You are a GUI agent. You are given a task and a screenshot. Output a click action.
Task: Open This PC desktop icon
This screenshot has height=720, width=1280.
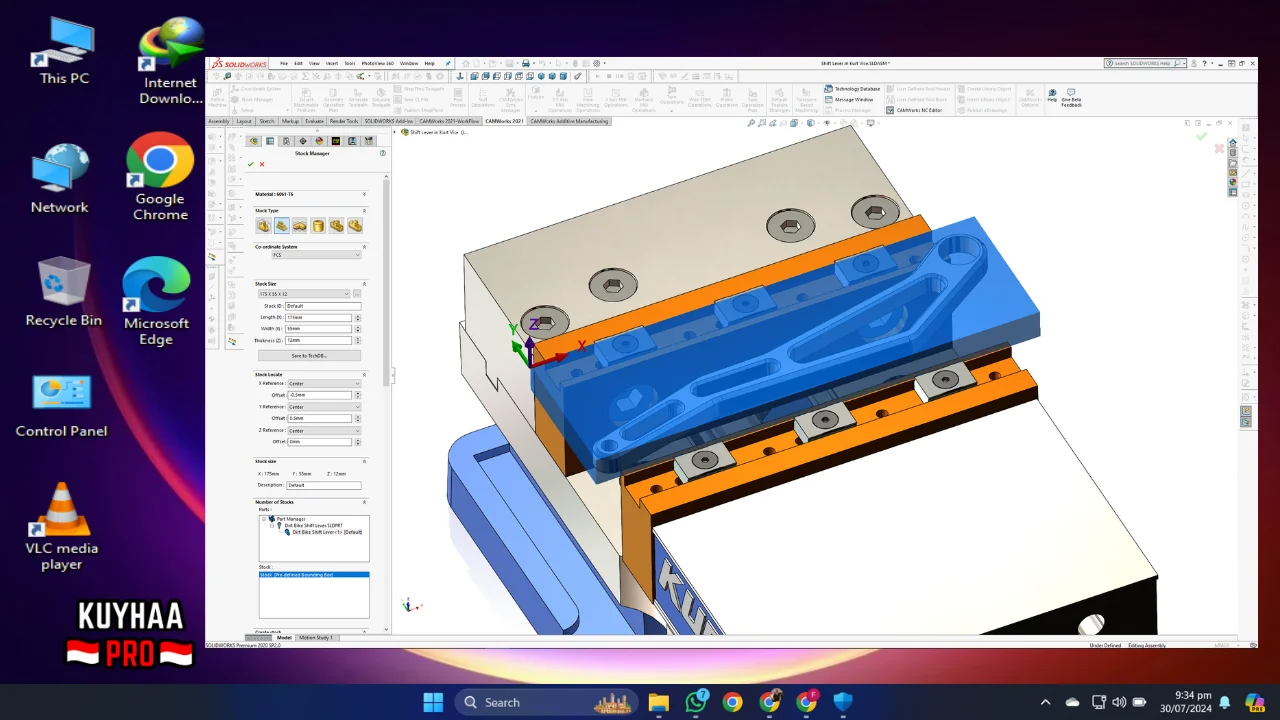[x=64, y=51]
